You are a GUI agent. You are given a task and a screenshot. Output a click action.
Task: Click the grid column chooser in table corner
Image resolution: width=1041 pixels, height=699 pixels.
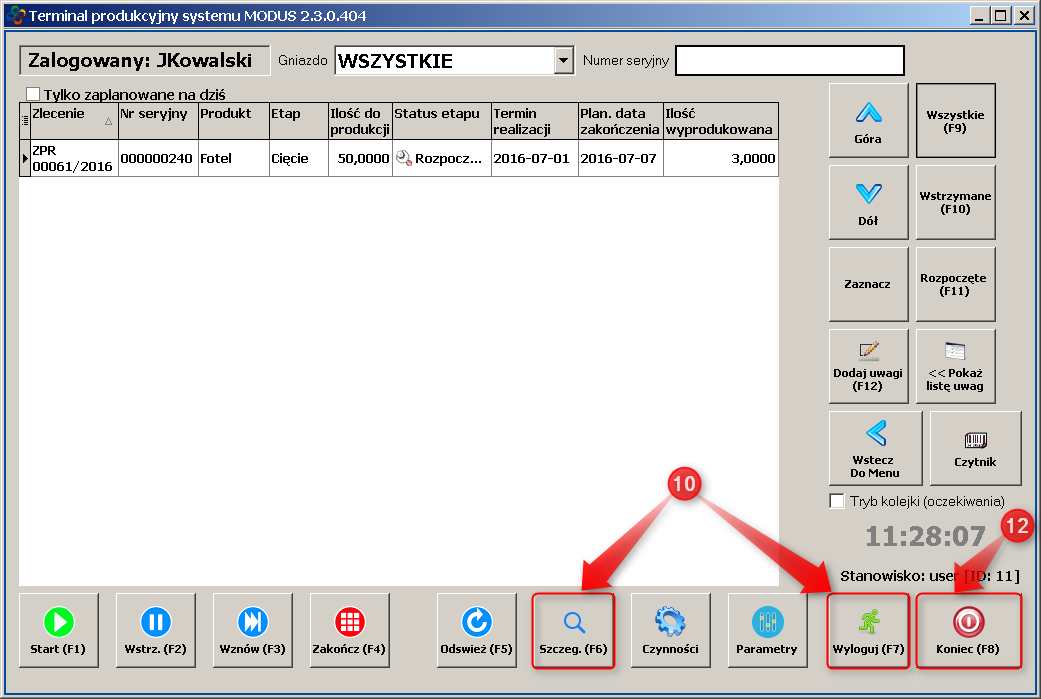point(25,120)
